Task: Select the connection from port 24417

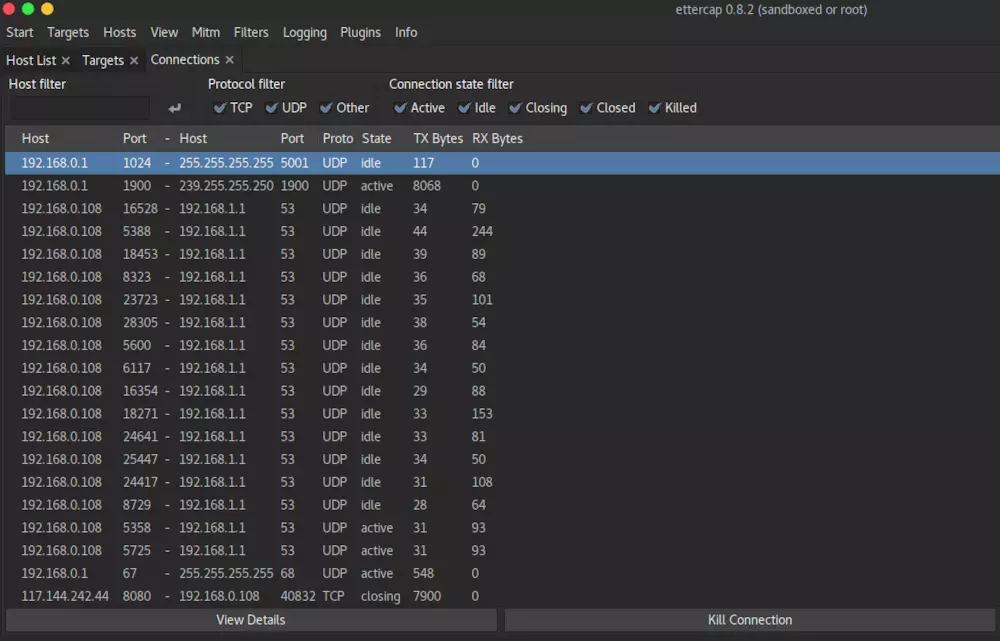Action: 503,482
